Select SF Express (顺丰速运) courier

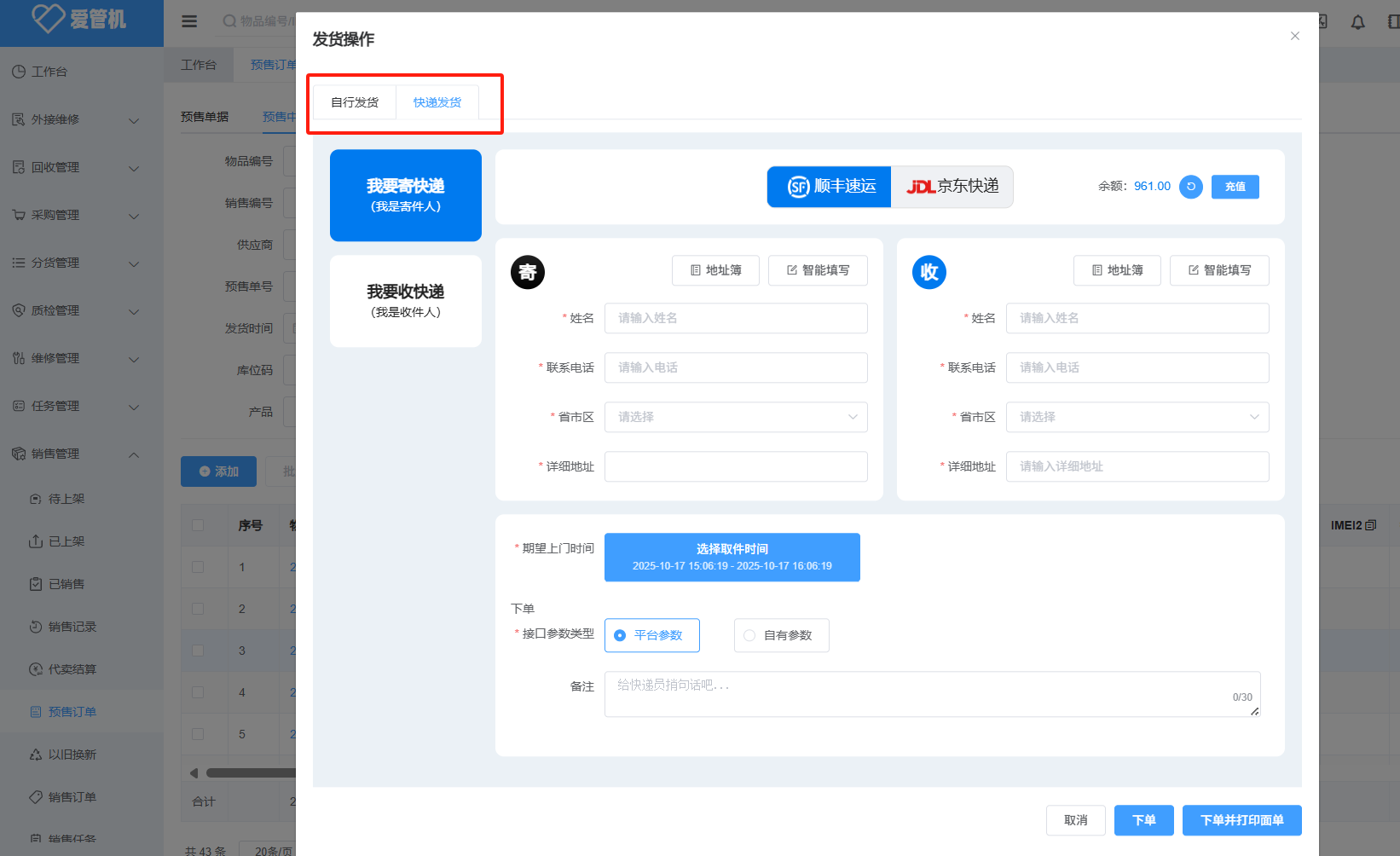coord(830,187)
